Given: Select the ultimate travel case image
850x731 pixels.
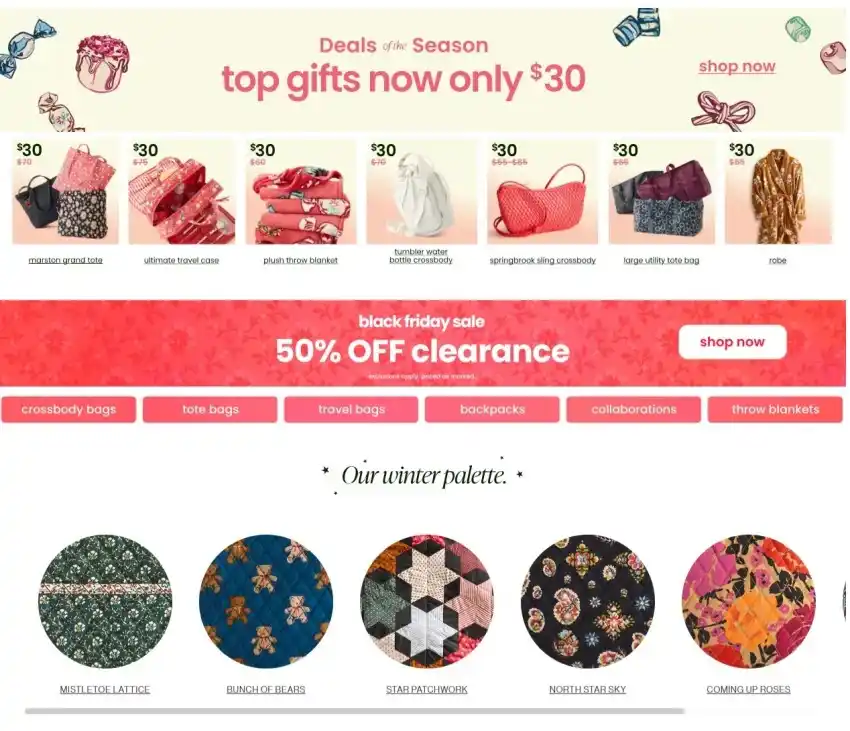Looking at the screenshot, I should click(x=182, y=192).
